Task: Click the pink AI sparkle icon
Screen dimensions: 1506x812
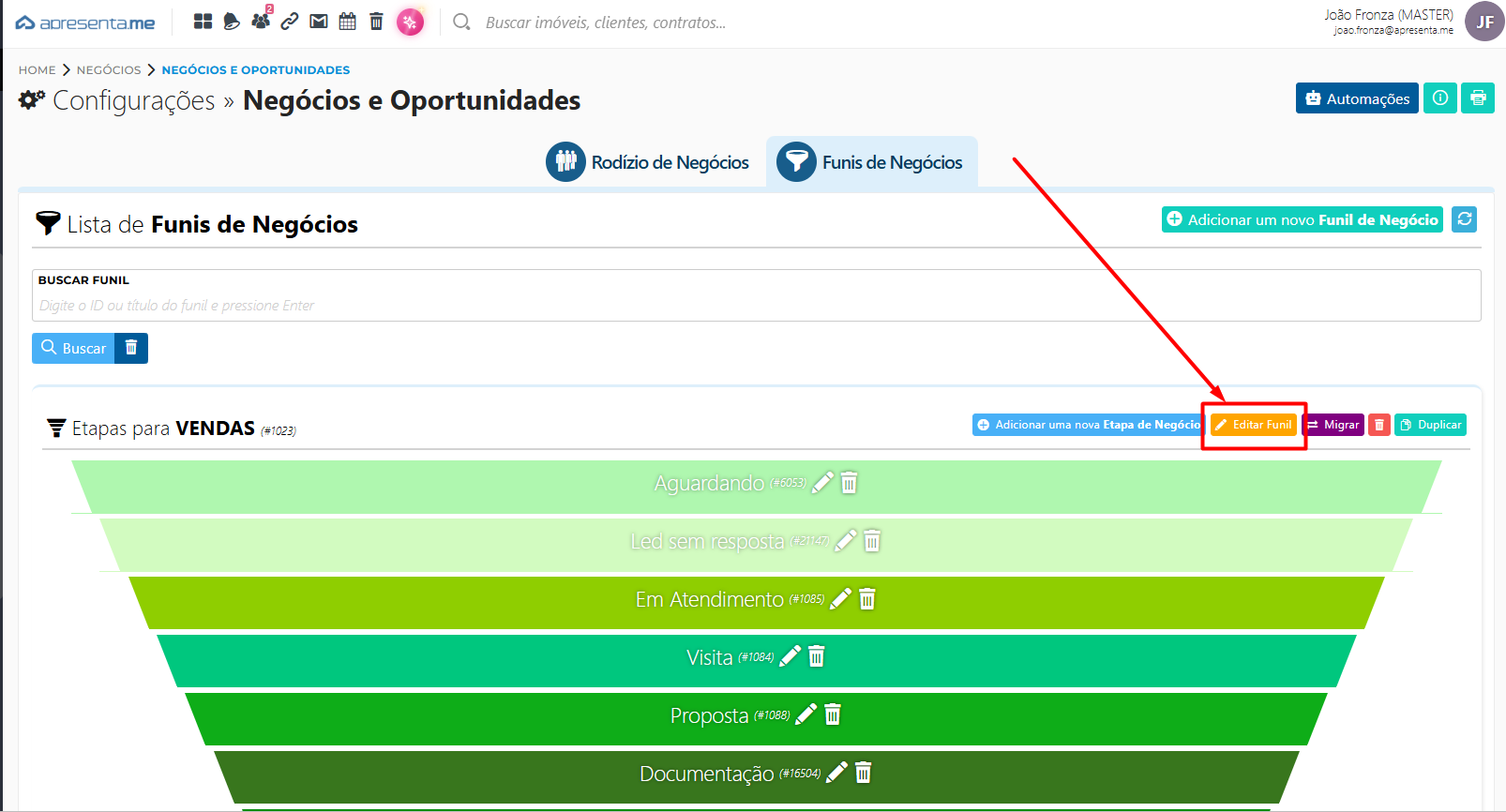Action: 410,22
